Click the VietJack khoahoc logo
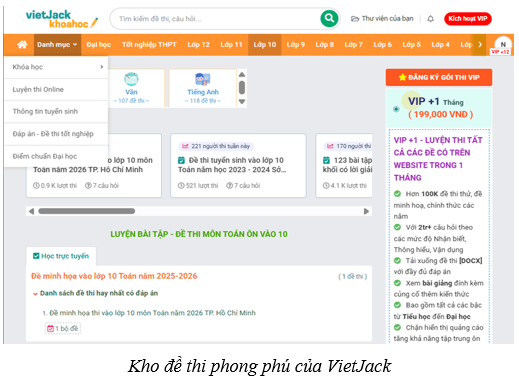The image size is (519, 377). point(62,19)
